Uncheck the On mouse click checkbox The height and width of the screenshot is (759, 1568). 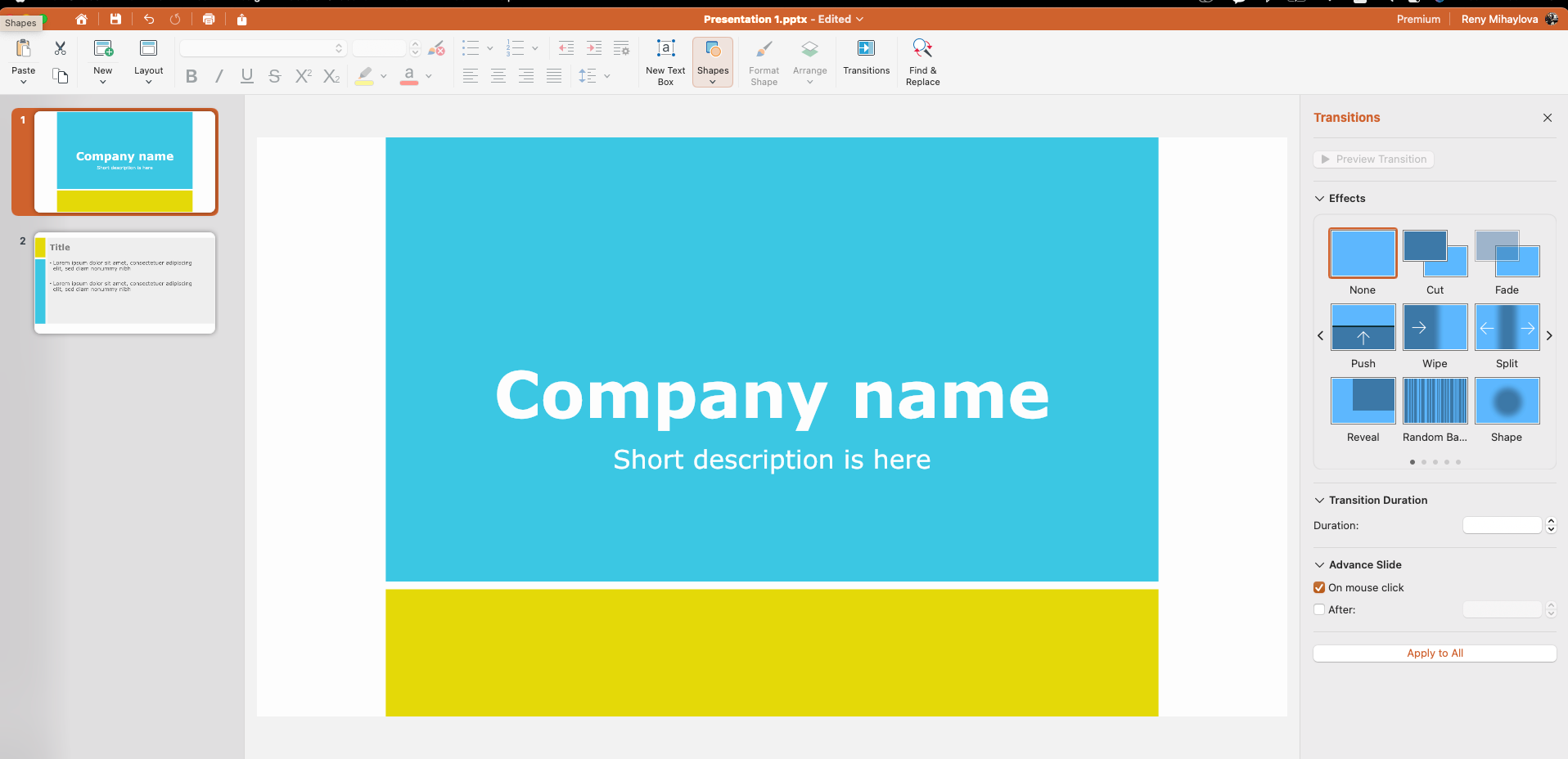pos(1319,587)
